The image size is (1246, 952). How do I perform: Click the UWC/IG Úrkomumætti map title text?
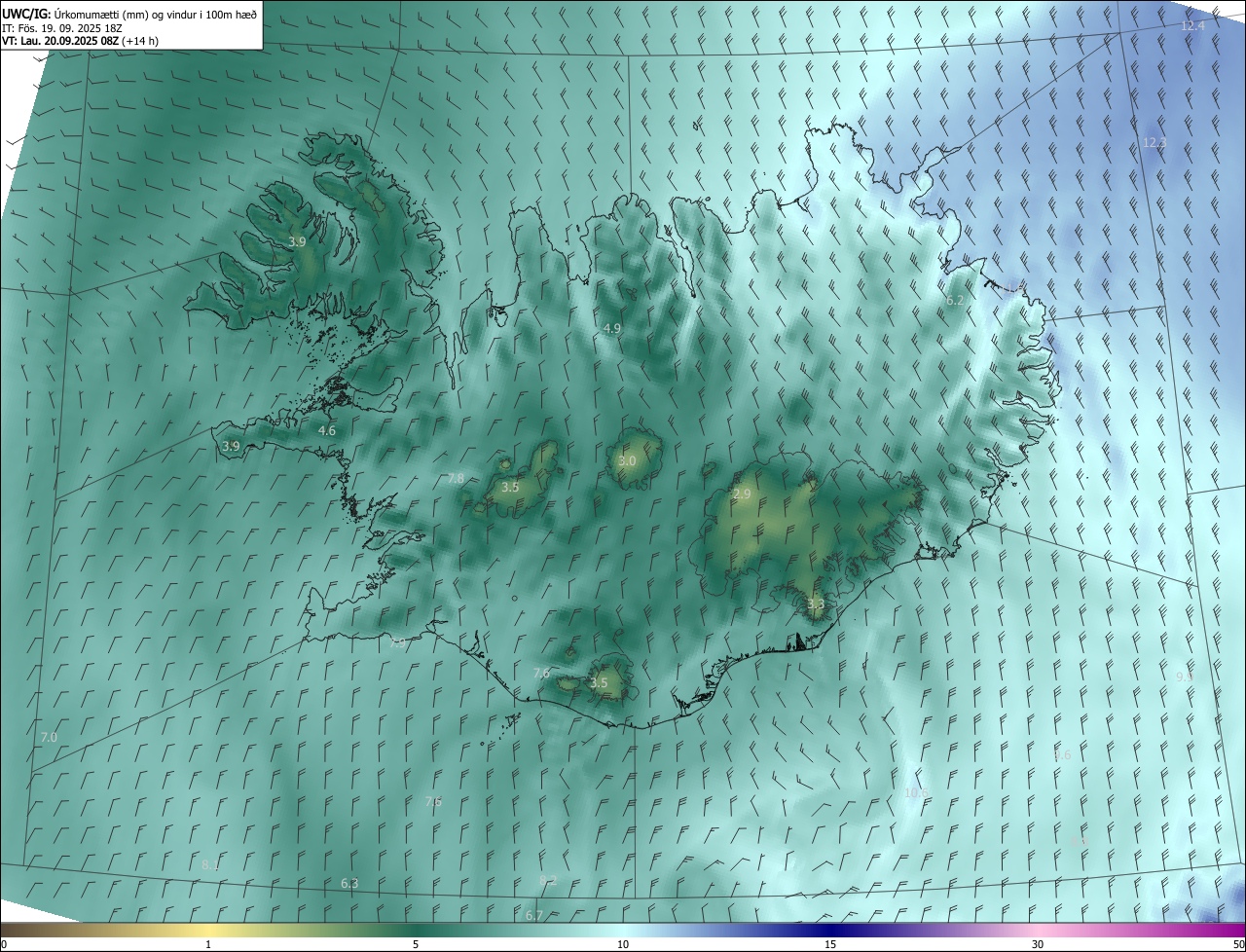pyautogui.click(x=129, y=13)
